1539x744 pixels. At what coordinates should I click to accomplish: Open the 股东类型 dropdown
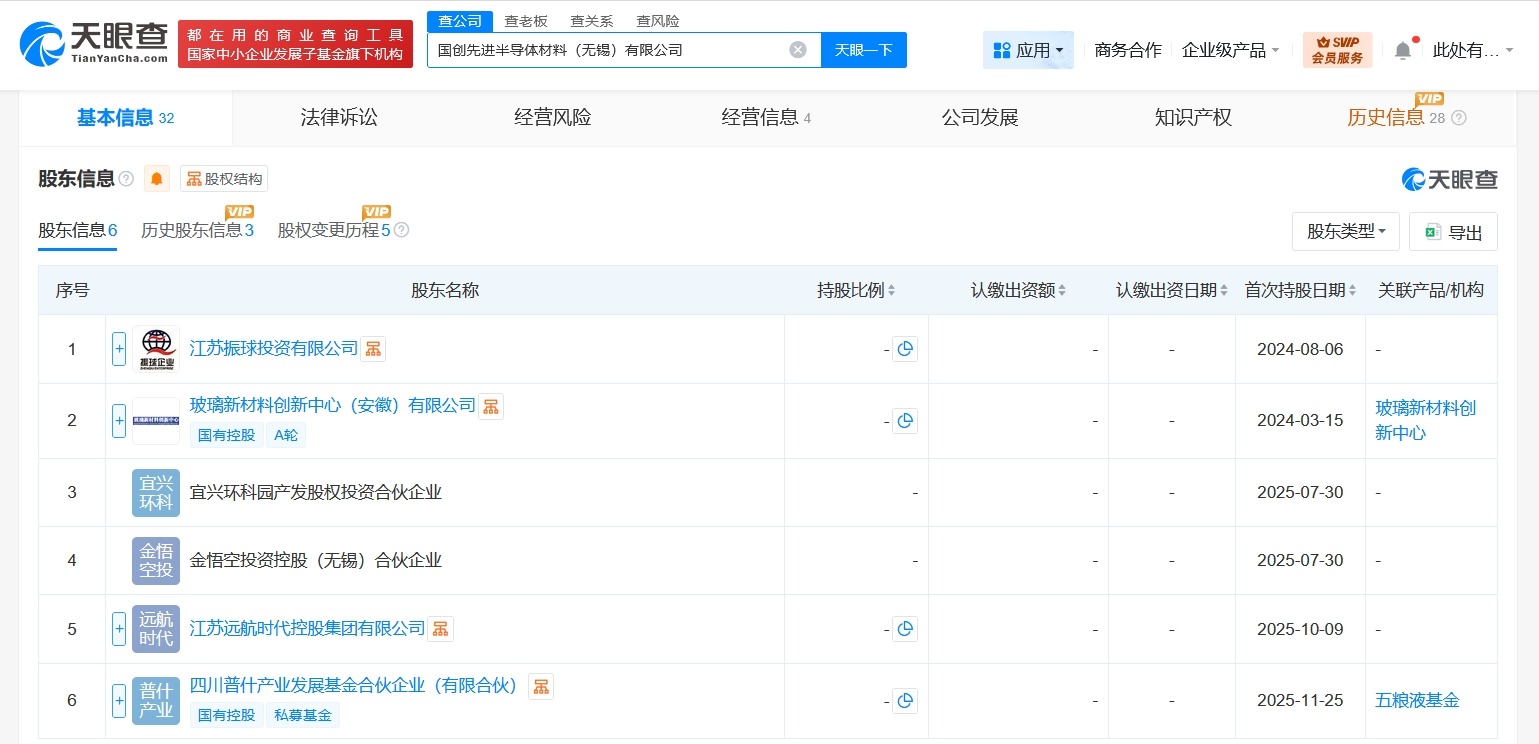(x=1345, y=231)
